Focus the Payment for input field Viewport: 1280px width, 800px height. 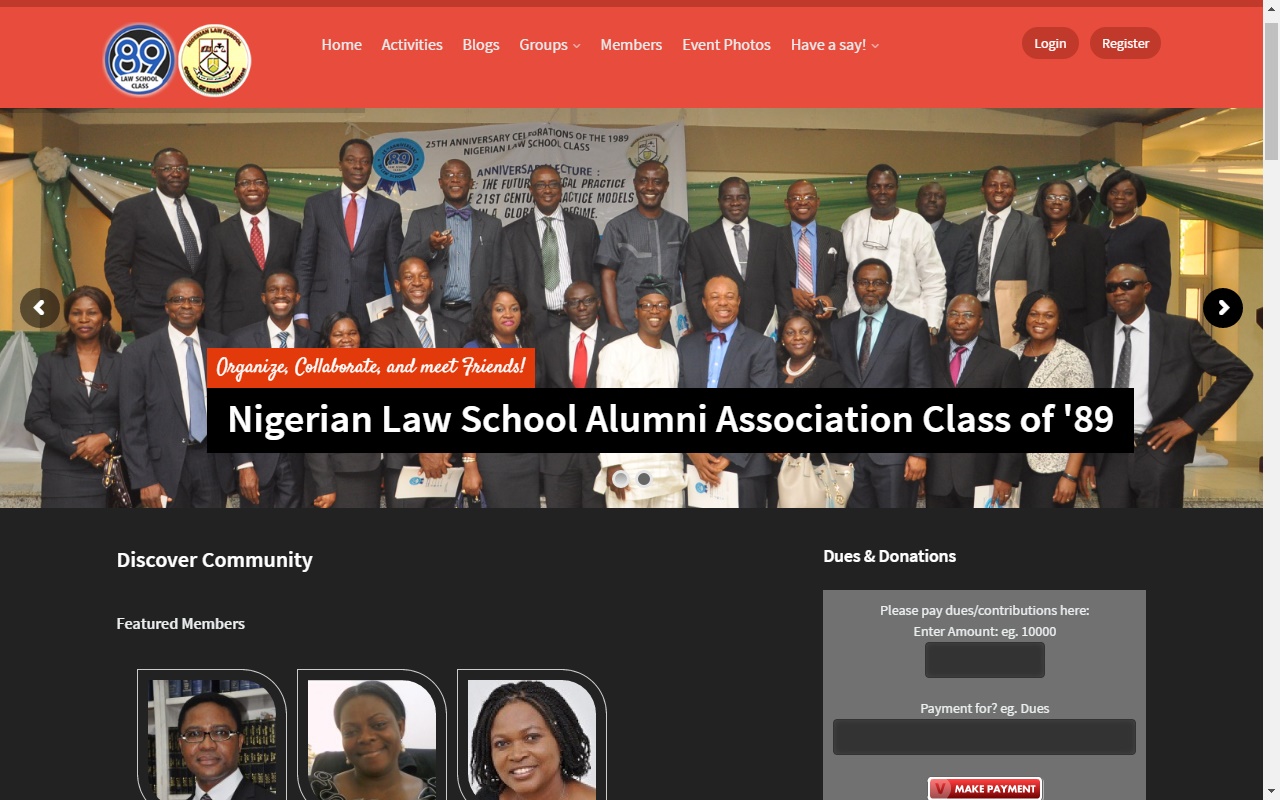coord(984,737)
